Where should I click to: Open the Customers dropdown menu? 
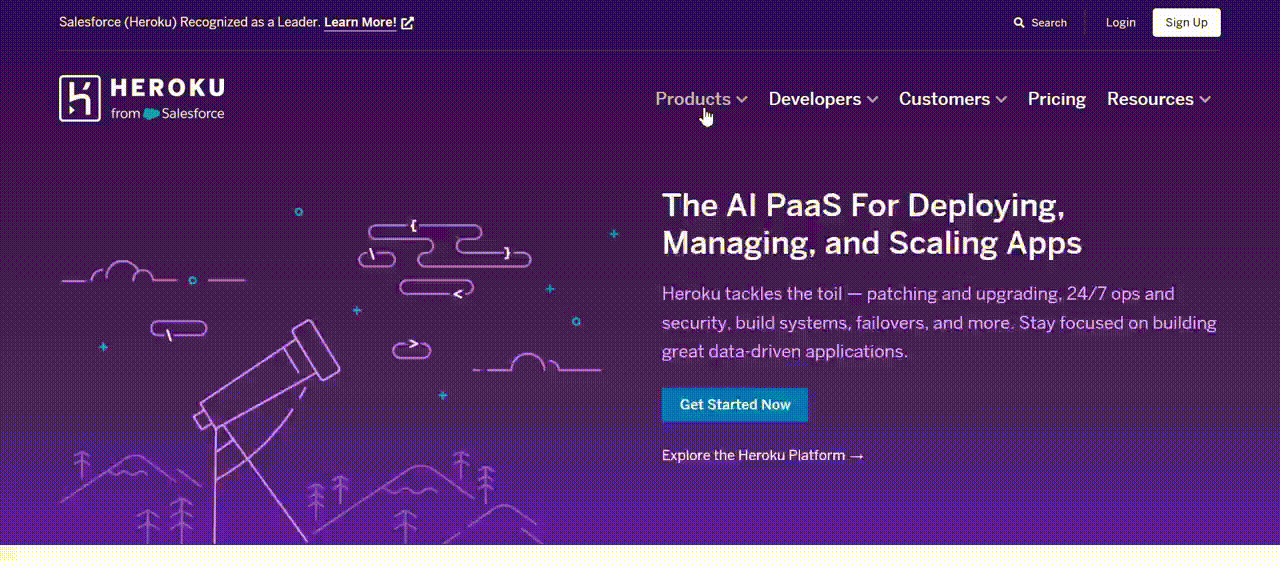click(952, 99)
